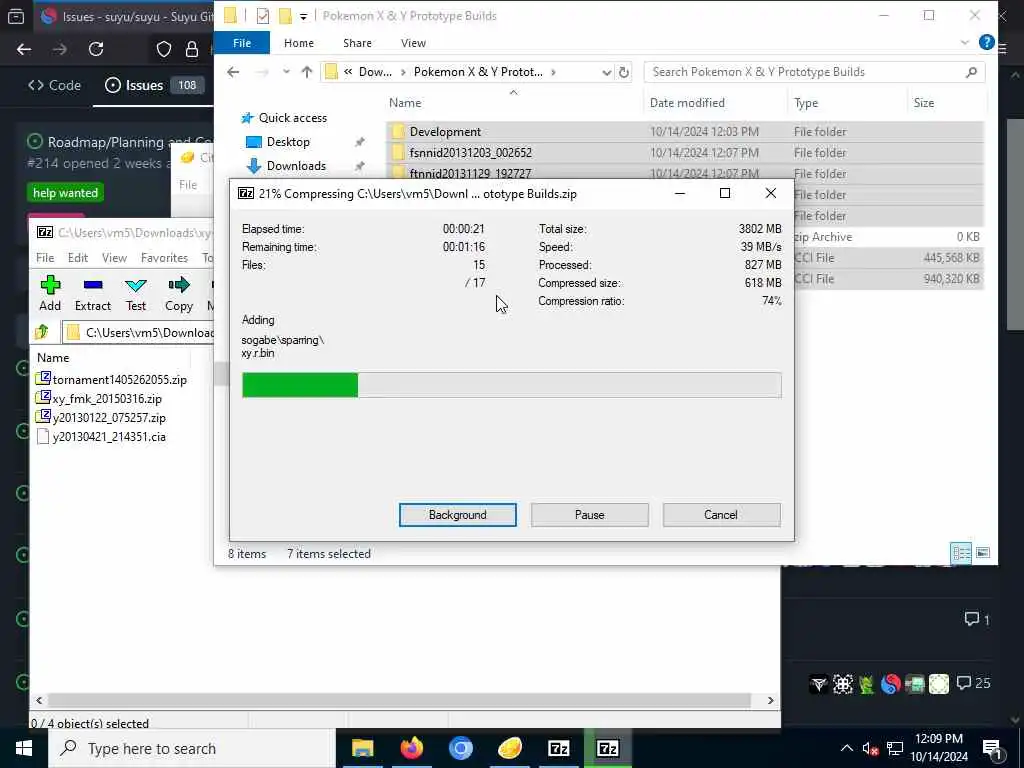This screenshot has width=1024, height=768.
Task: Click the Explorer refresh icon
Action: click(x=624, y=72)
